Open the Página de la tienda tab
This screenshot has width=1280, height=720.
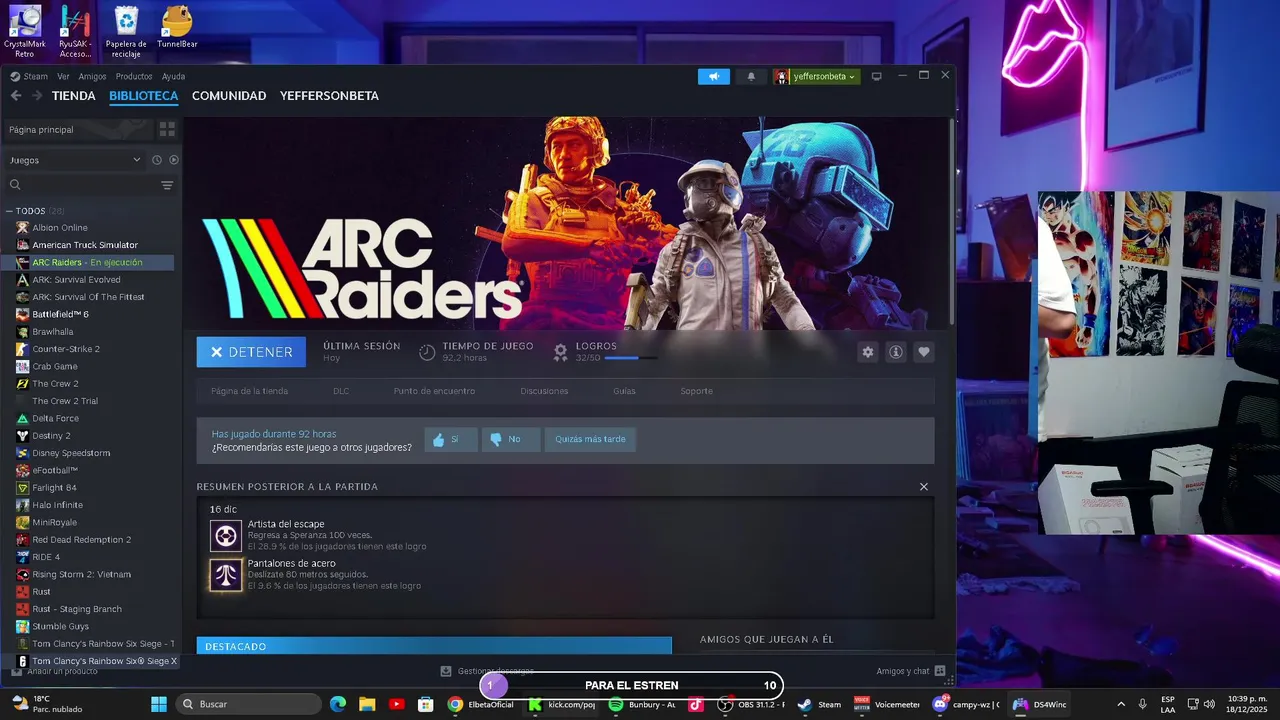(249, 391)
